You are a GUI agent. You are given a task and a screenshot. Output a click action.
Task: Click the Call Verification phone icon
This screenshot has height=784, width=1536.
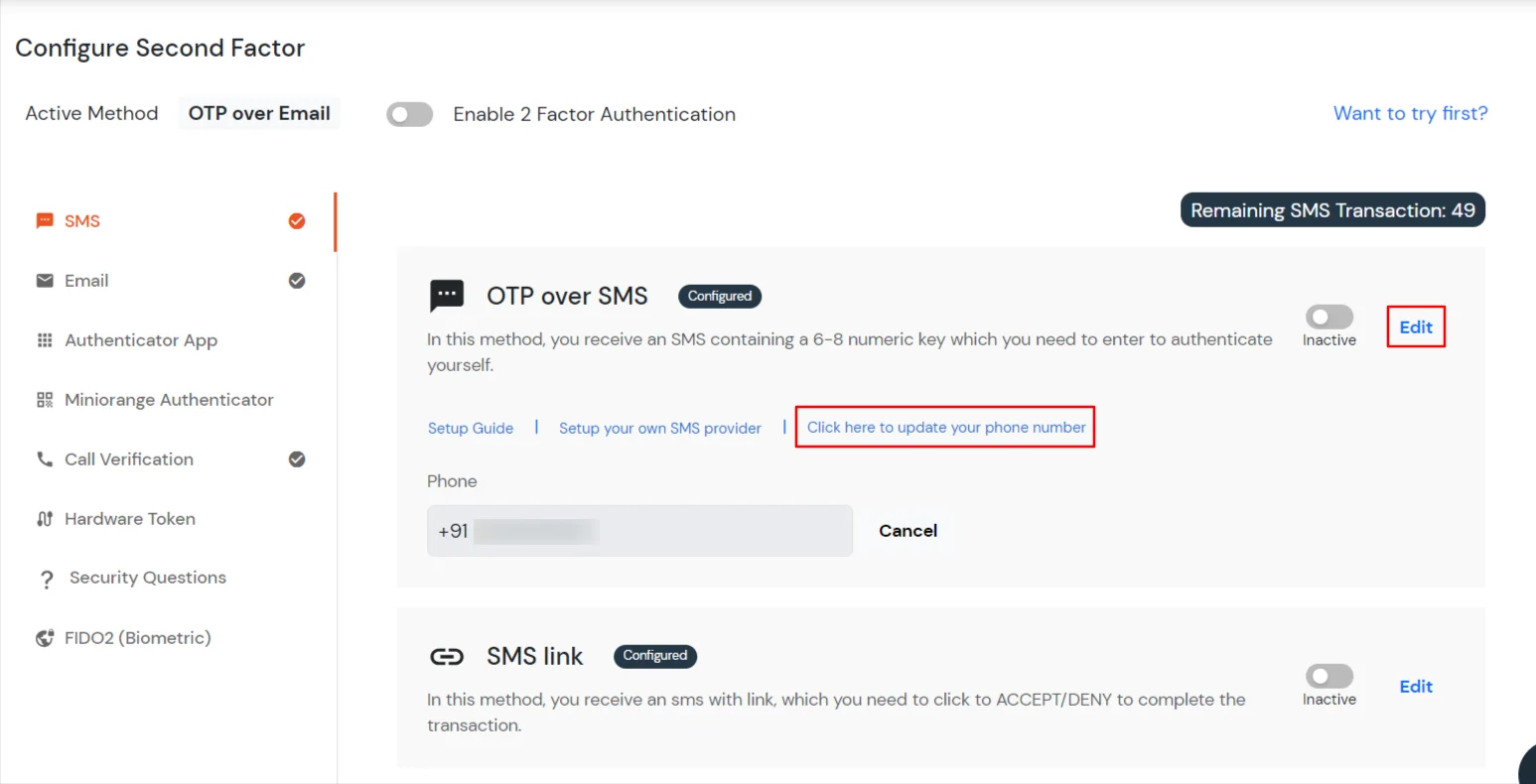pyautogui.click(x=45, y=458)
